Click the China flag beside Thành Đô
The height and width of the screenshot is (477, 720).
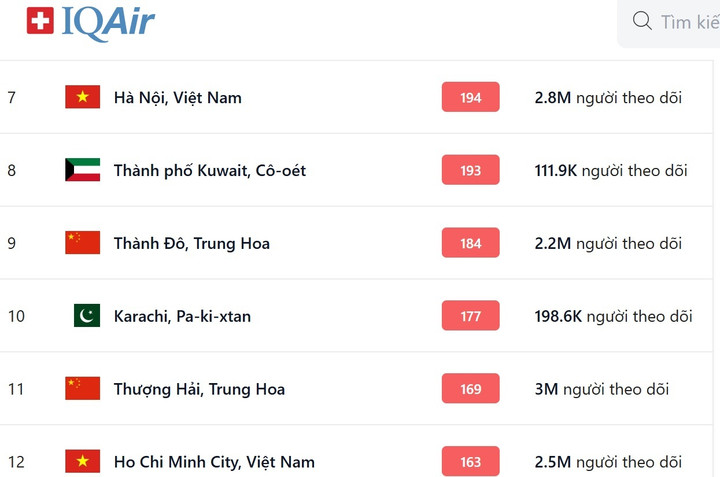click(x=82, y=243)
